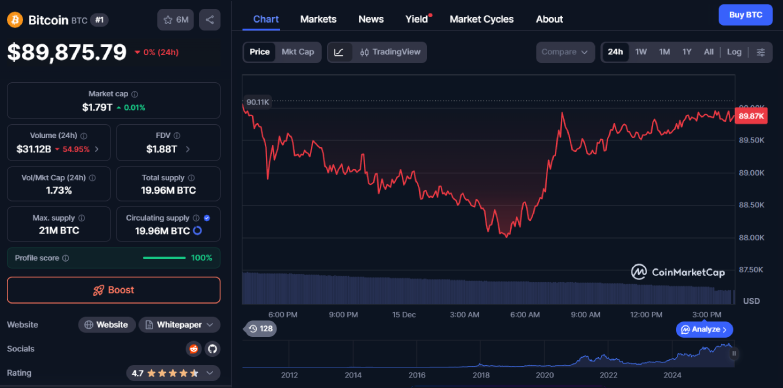Click the #1 rank badge
783x388 pixels.
pos(99,20)
